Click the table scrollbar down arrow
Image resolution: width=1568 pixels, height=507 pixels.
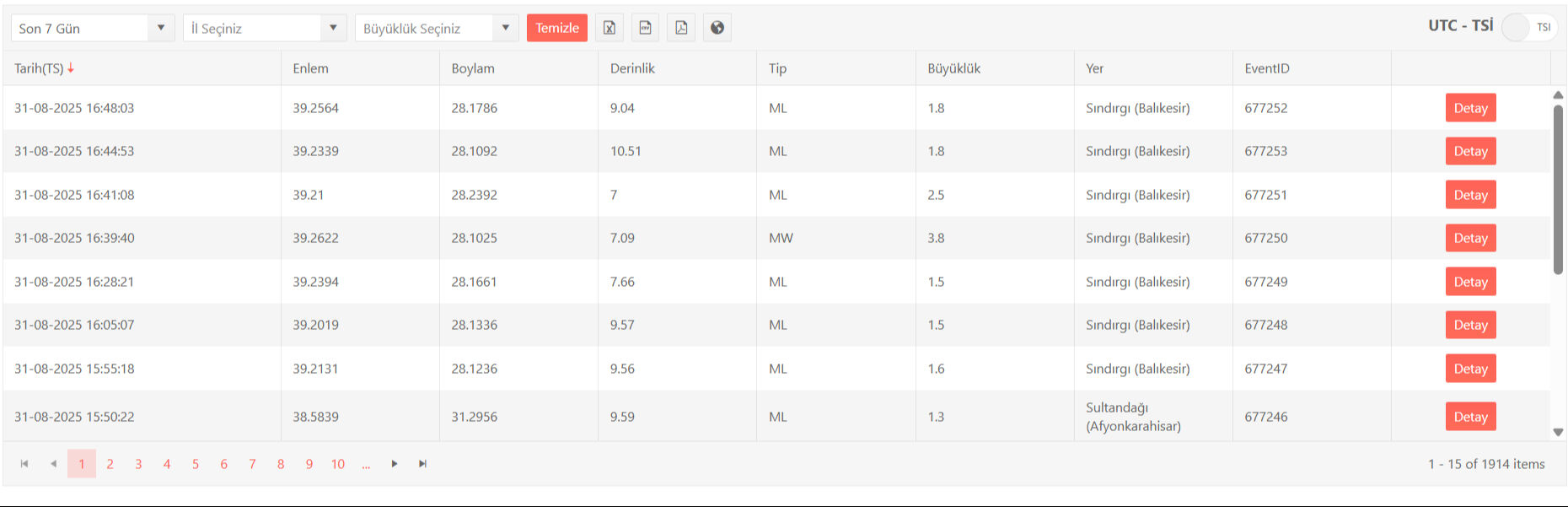point(1558,432)
